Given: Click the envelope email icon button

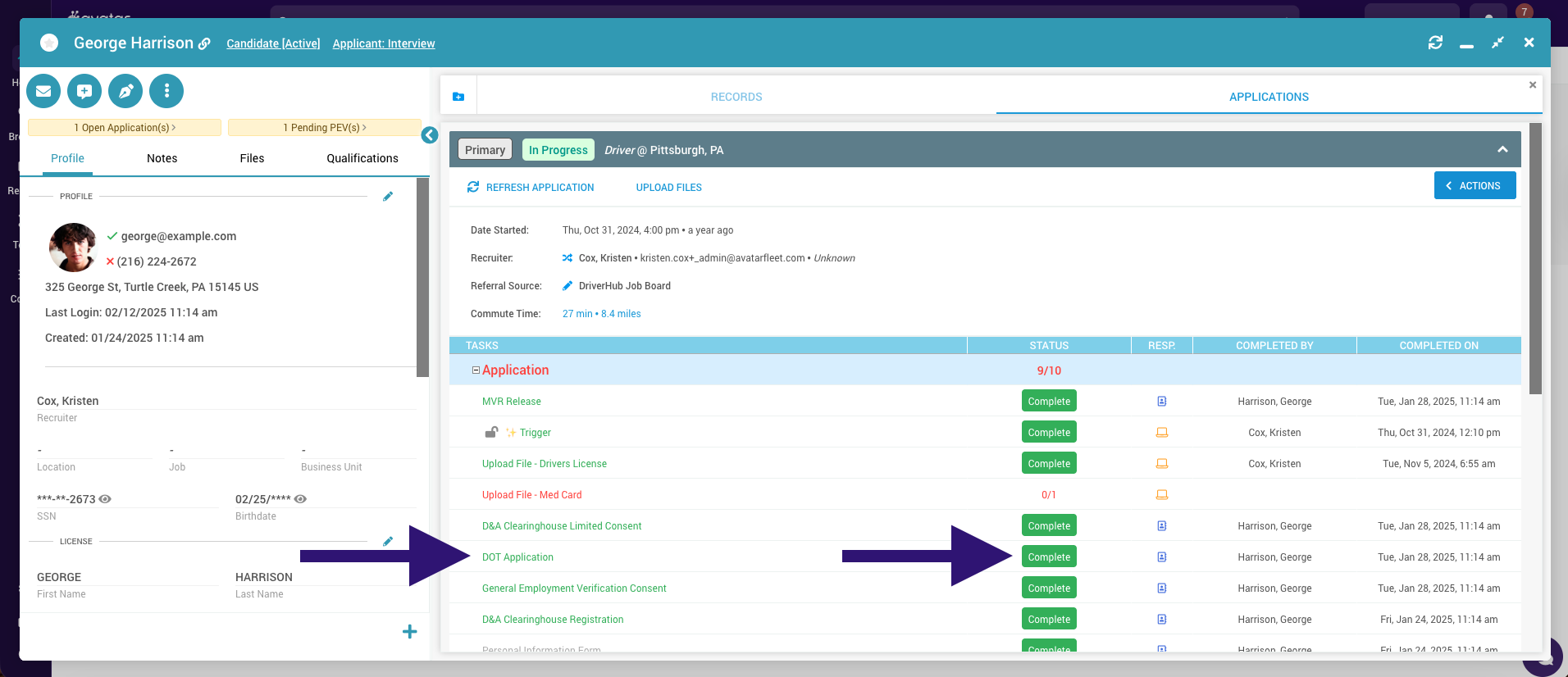Looking at the screenshot, I should coord(43,91).
